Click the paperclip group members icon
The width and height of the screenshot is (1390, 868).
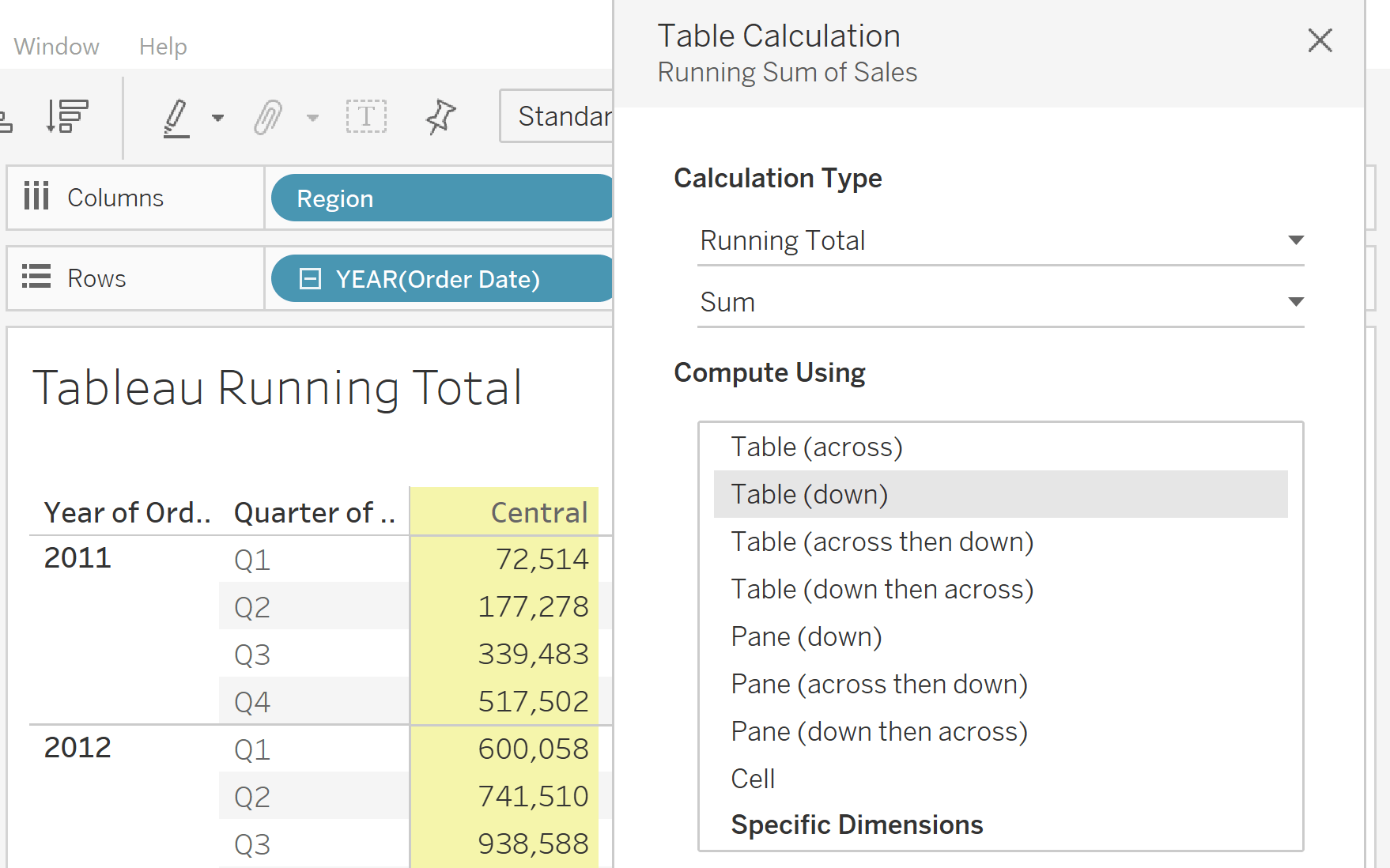coord(268,118)
